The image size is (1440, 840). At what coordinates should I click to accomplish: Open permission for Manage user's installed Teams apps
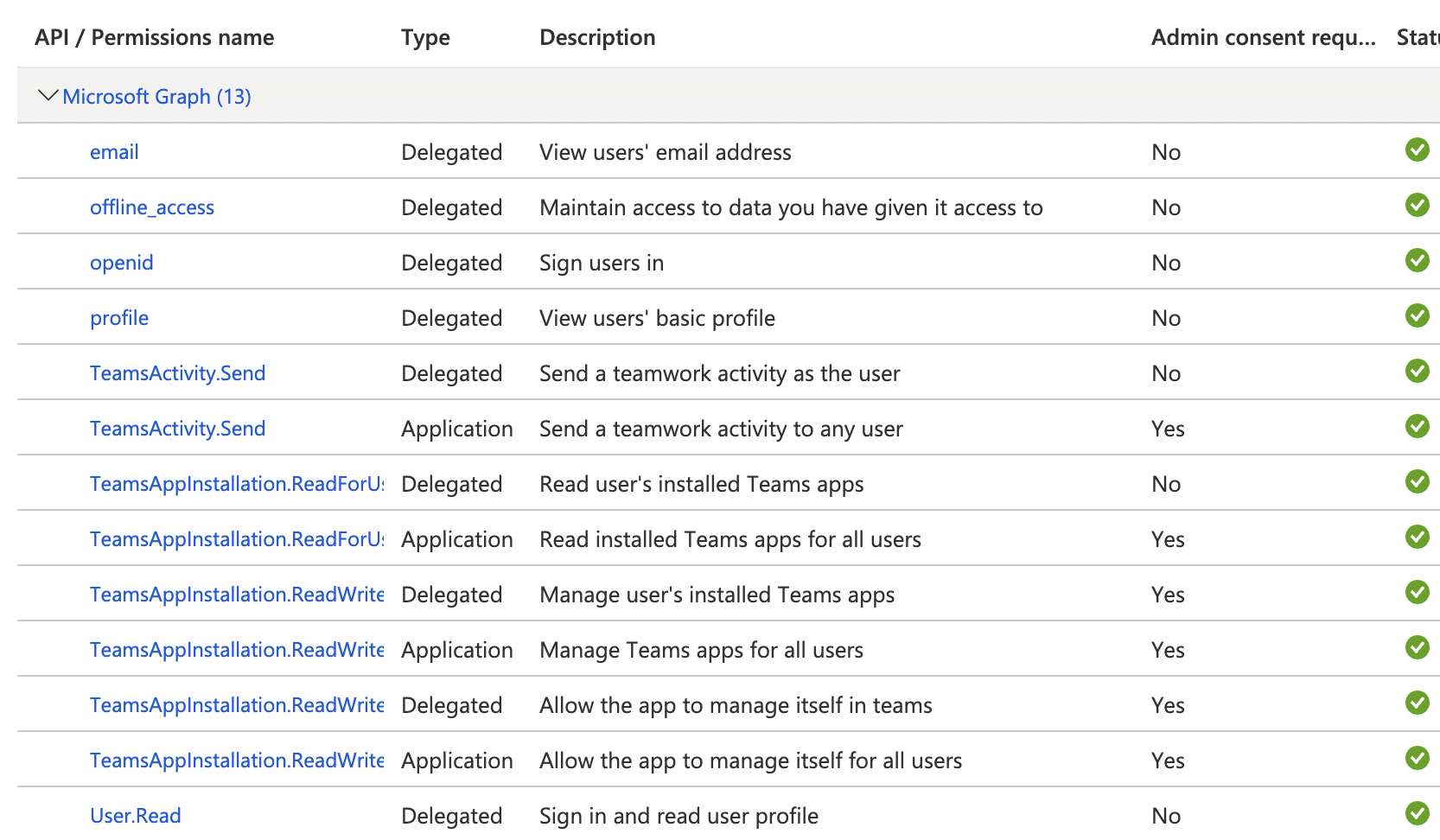tap(237, 595)
